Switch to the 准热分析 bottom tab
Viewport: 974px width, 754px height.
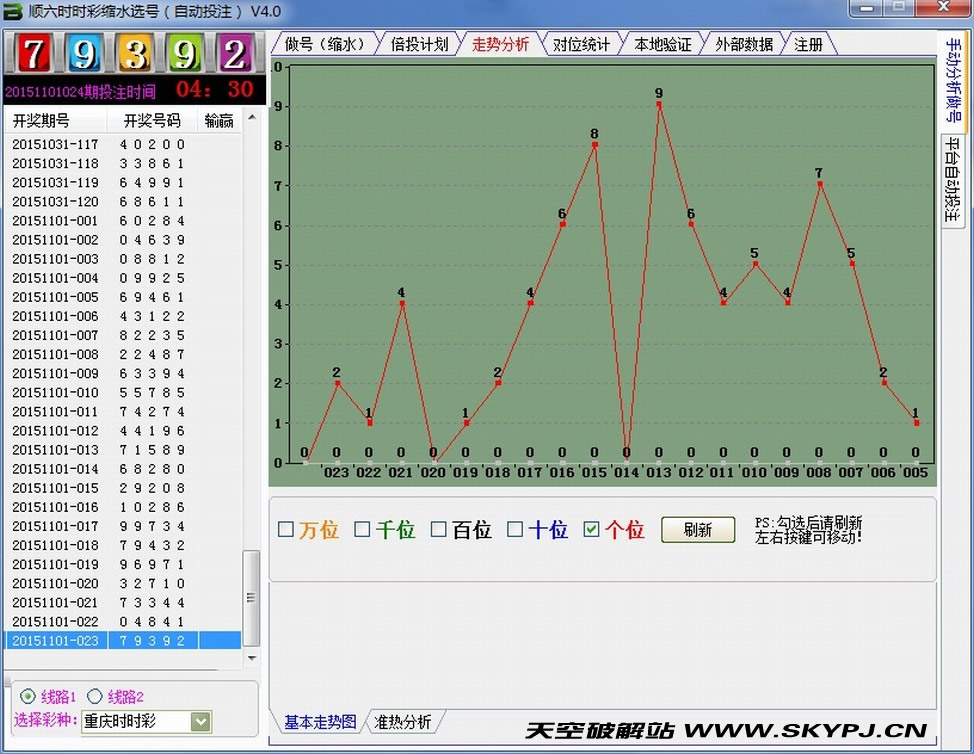tap(403, 722)
